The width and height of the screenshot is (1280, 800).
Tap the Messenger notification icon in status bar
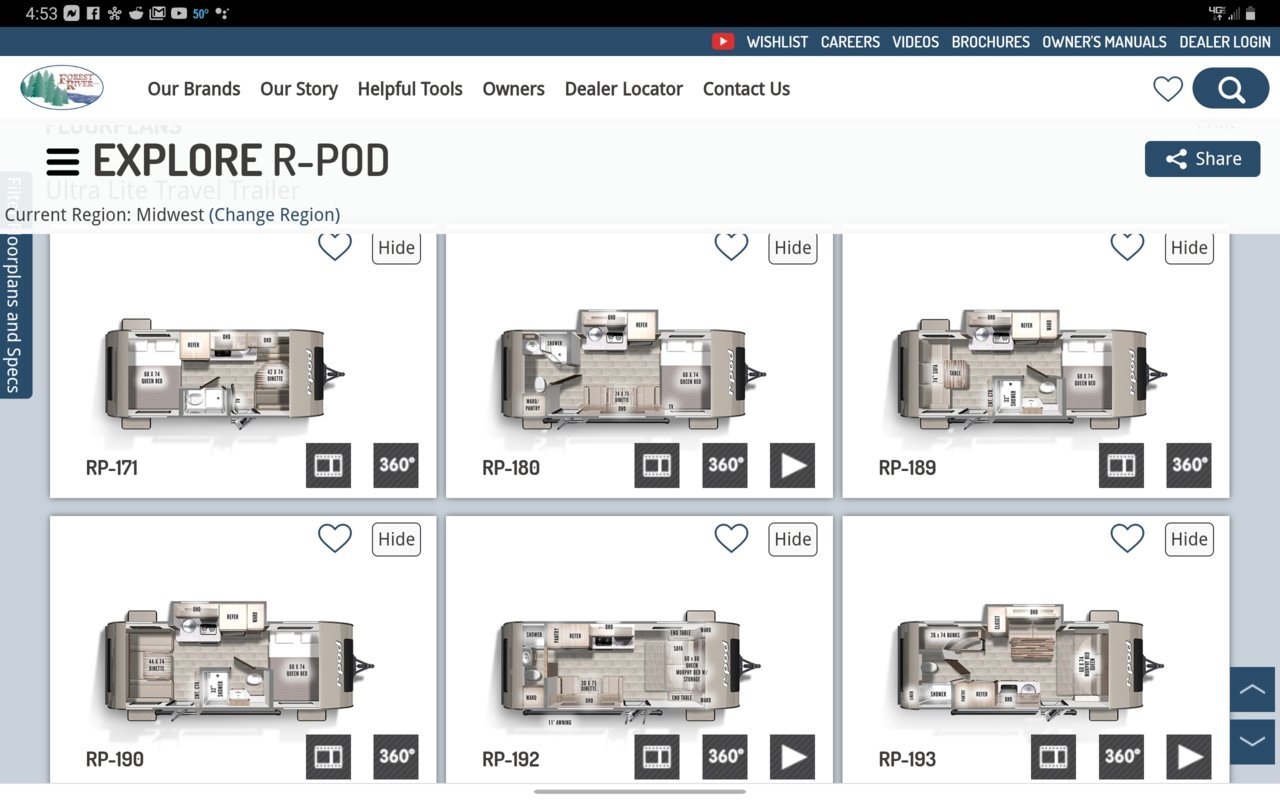(x=72, y=13)
